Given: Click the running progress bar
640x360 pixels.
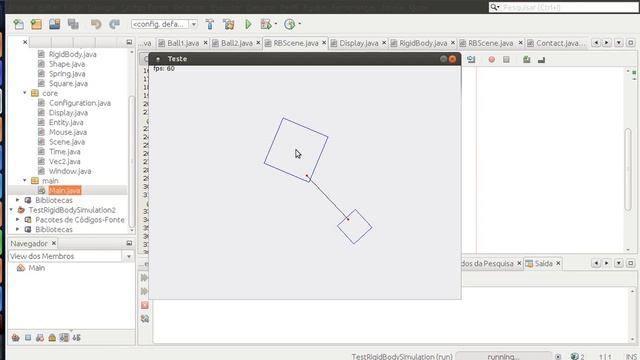Looking at the screenshot, I should 504,356.
